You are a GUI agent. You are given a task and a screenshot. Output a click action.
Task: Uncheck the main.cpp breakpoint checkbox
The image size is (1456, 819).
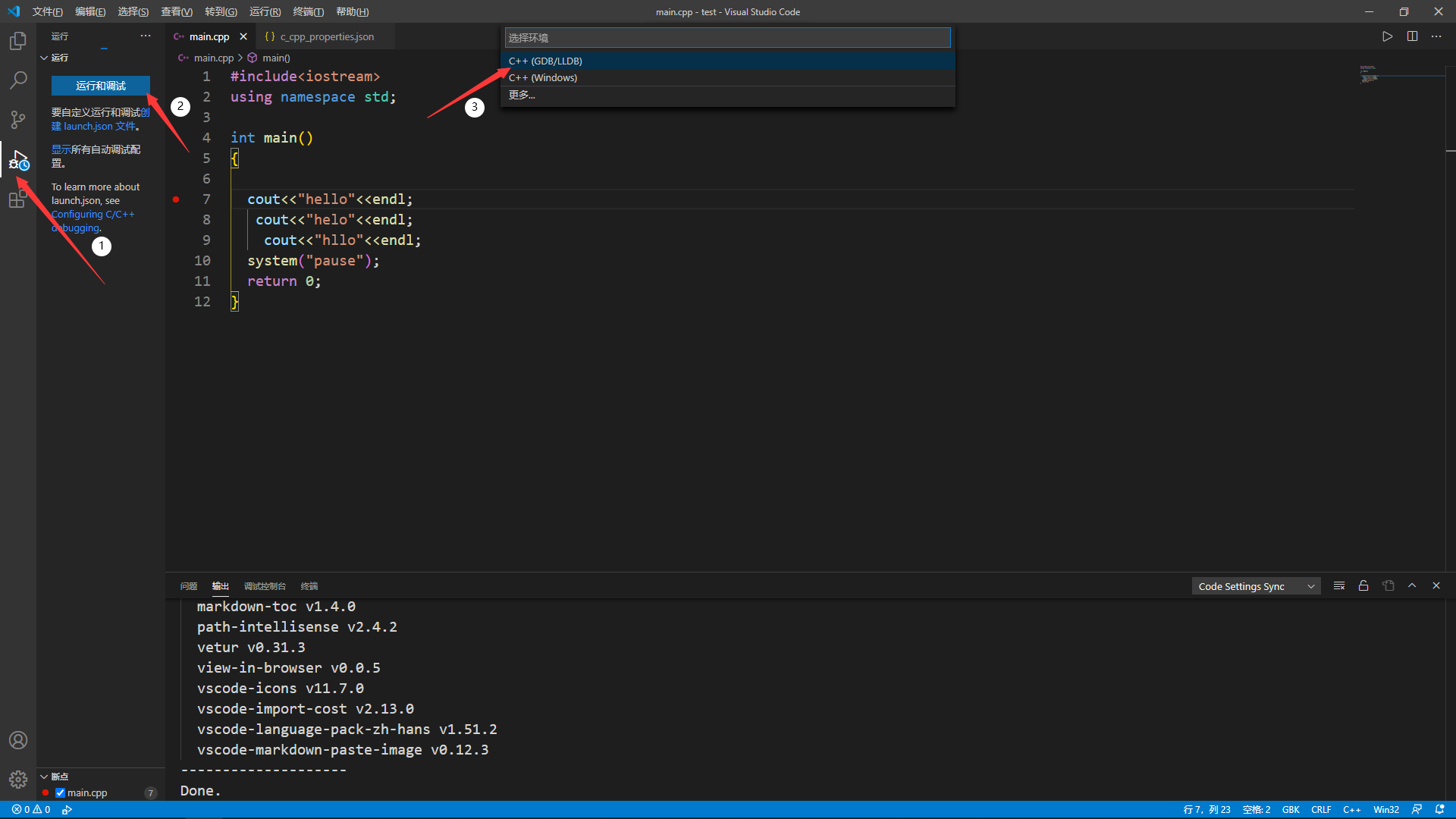pos(60,793)
